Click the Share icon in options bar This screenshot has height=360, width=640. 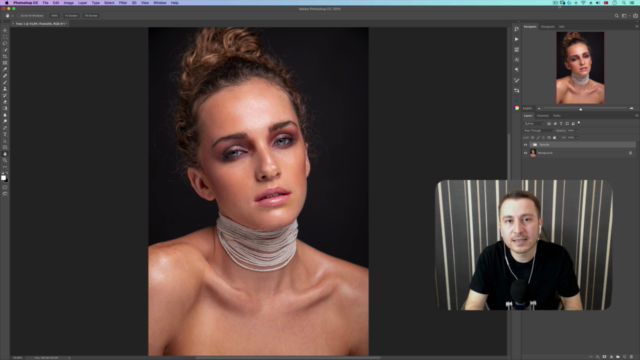[636, 16]
